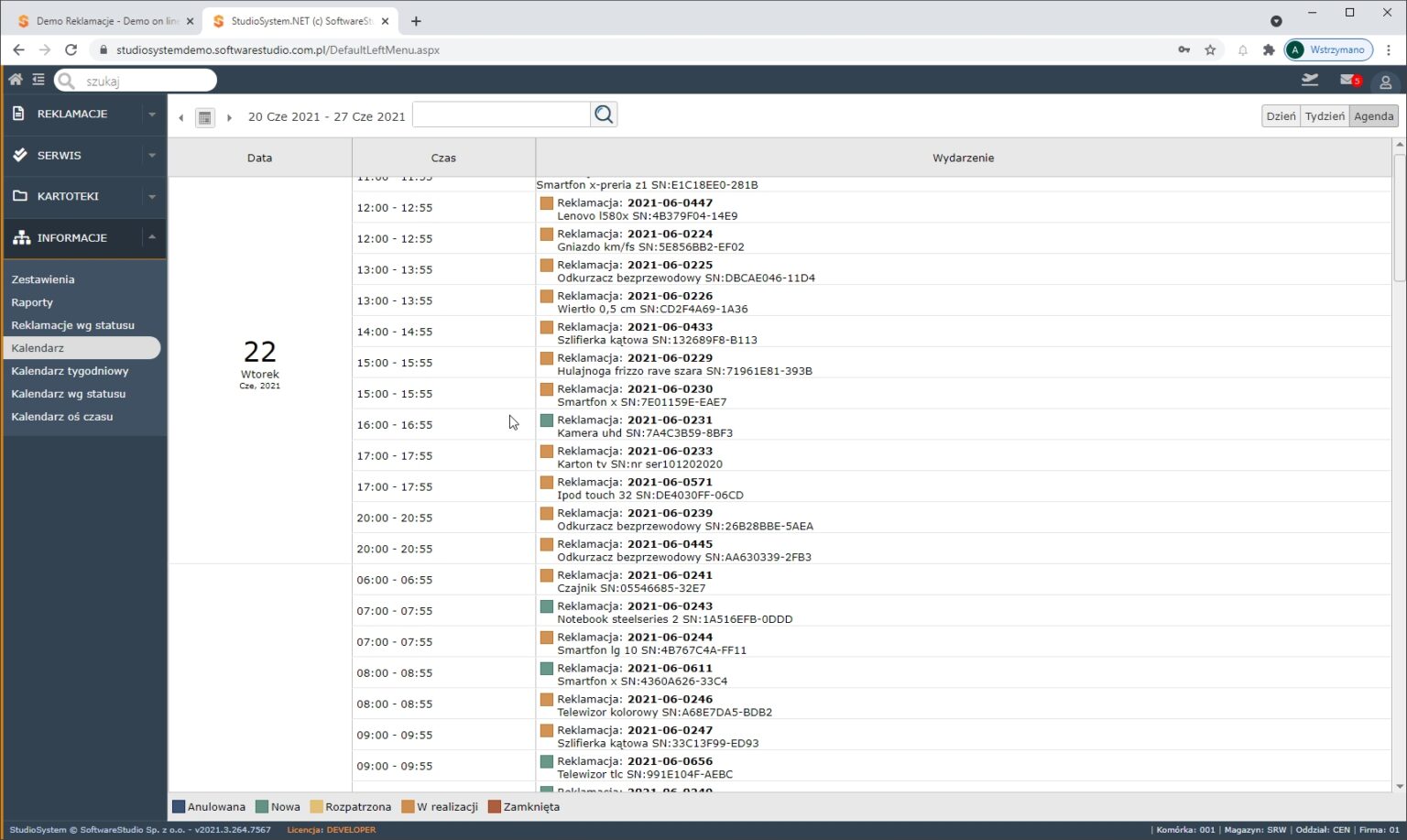The width and height of the screenshot is (1407, 840).
Task: Toggle the sidebar menu list icon
Action: [x=38, y=80]
